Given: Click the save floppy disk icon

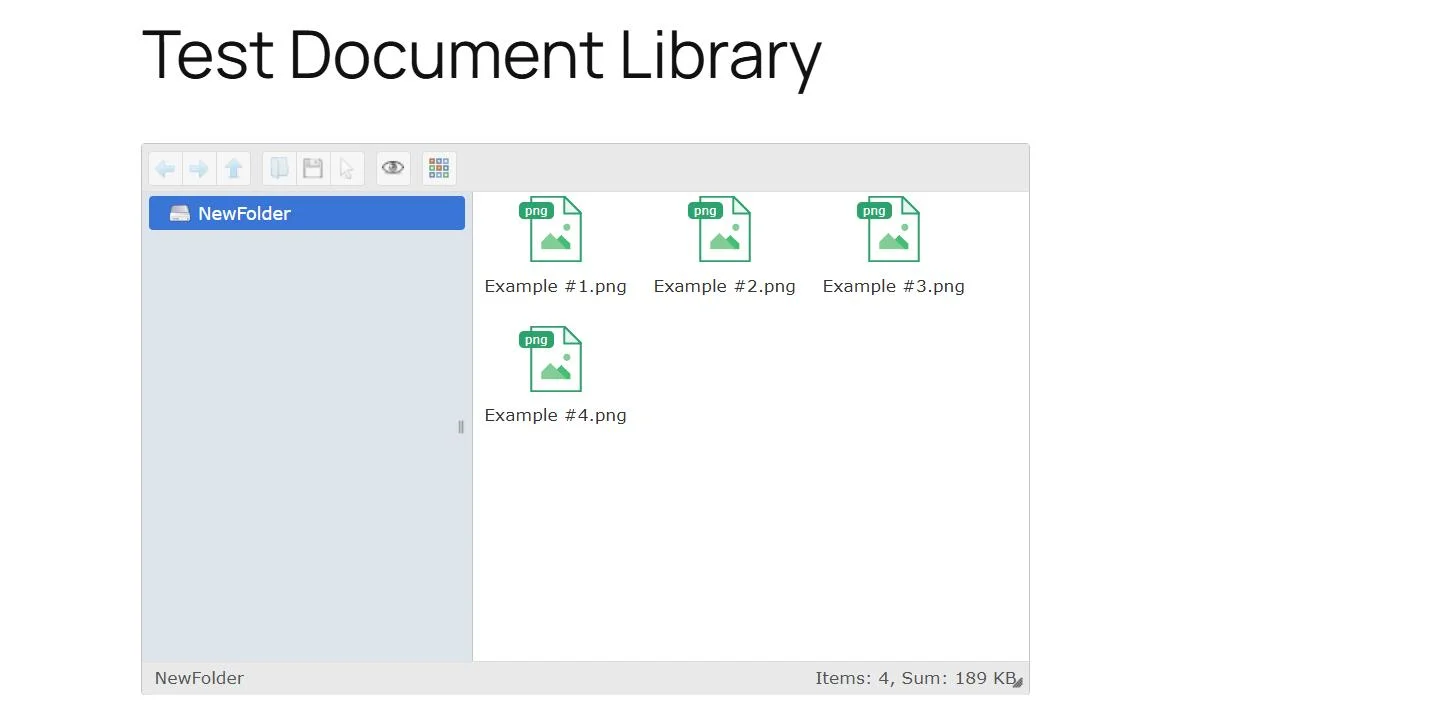Looking at the screenshot, I should click(x=312, y=168).
